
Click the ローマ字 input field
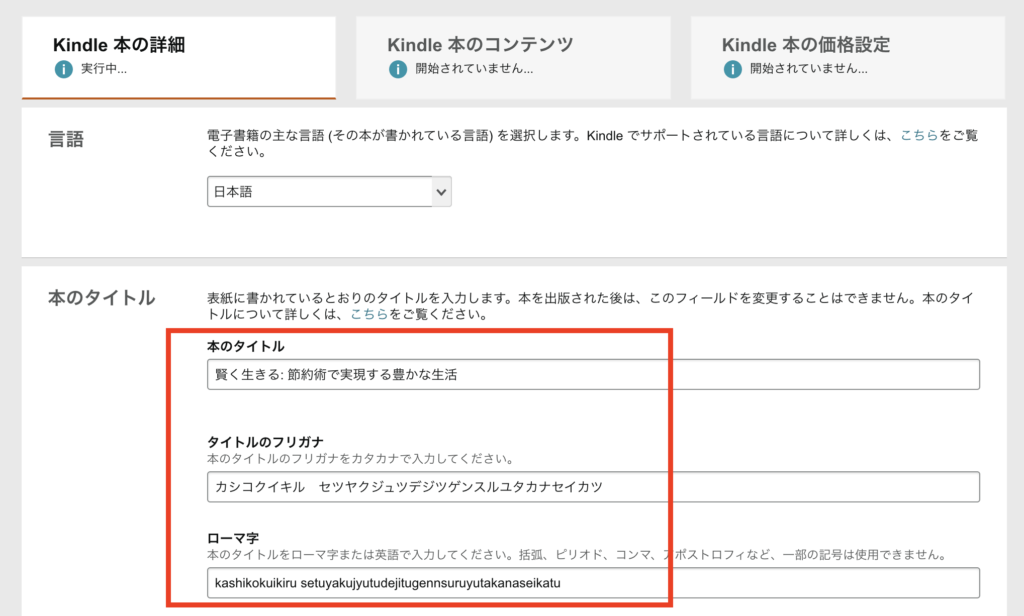tap(593, 583)
